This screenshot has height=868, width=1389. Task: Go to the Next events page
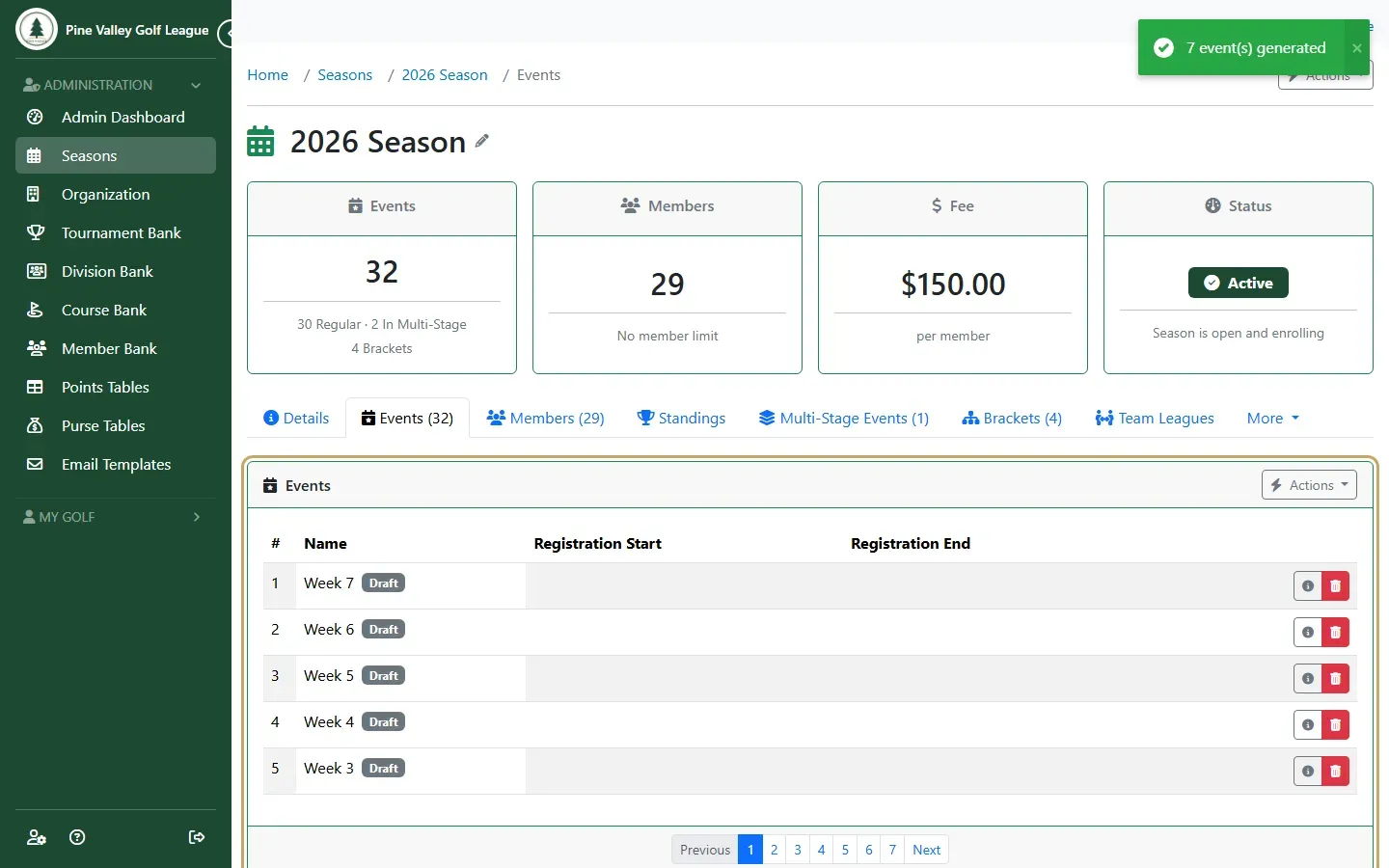(926, 850)
